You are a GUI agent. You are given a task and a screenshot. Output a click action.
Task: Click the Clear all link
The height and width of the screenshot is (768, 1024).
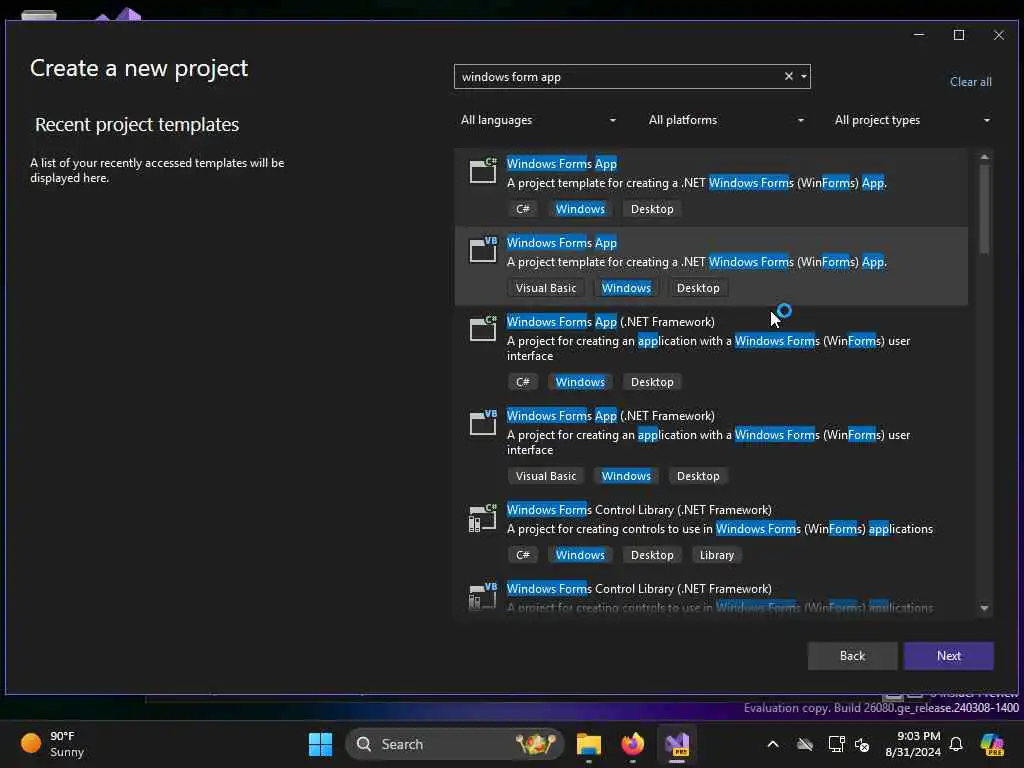[x=970, y=82]
